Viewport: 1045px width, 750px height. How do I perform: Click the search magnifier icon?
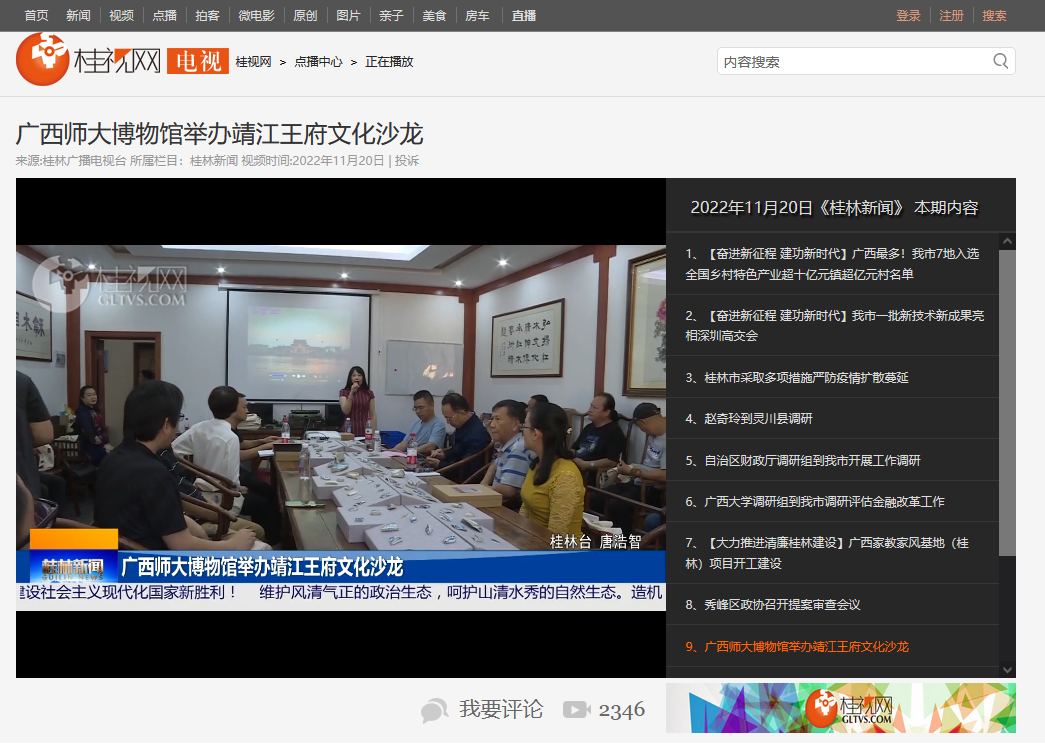(1000, 61)
